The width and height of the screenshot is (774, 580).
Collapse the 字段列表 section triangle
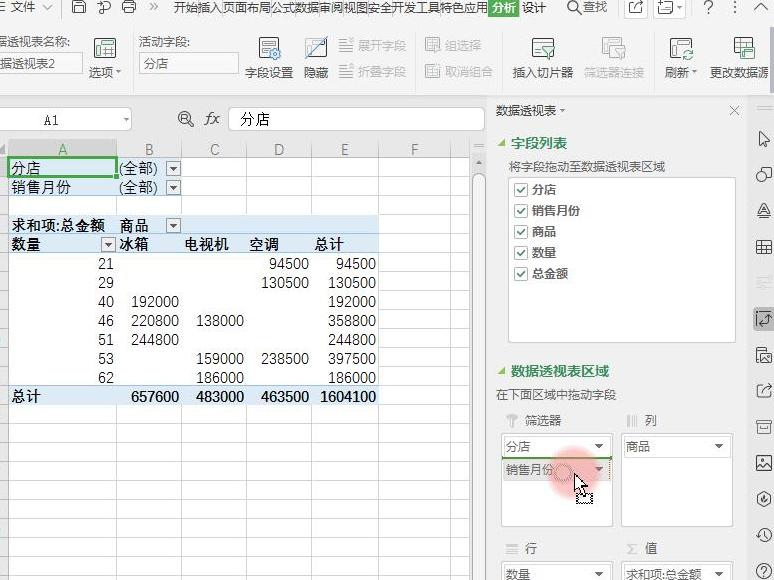coord(502,143)
